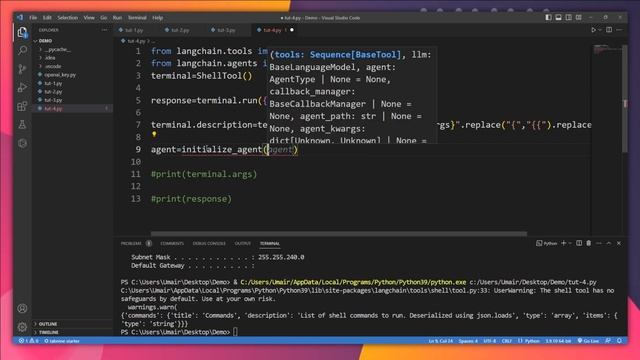Viewport: 640px width, 360px height.
Task: Click the VS Code logo in title bar
Action: point(20,18)
